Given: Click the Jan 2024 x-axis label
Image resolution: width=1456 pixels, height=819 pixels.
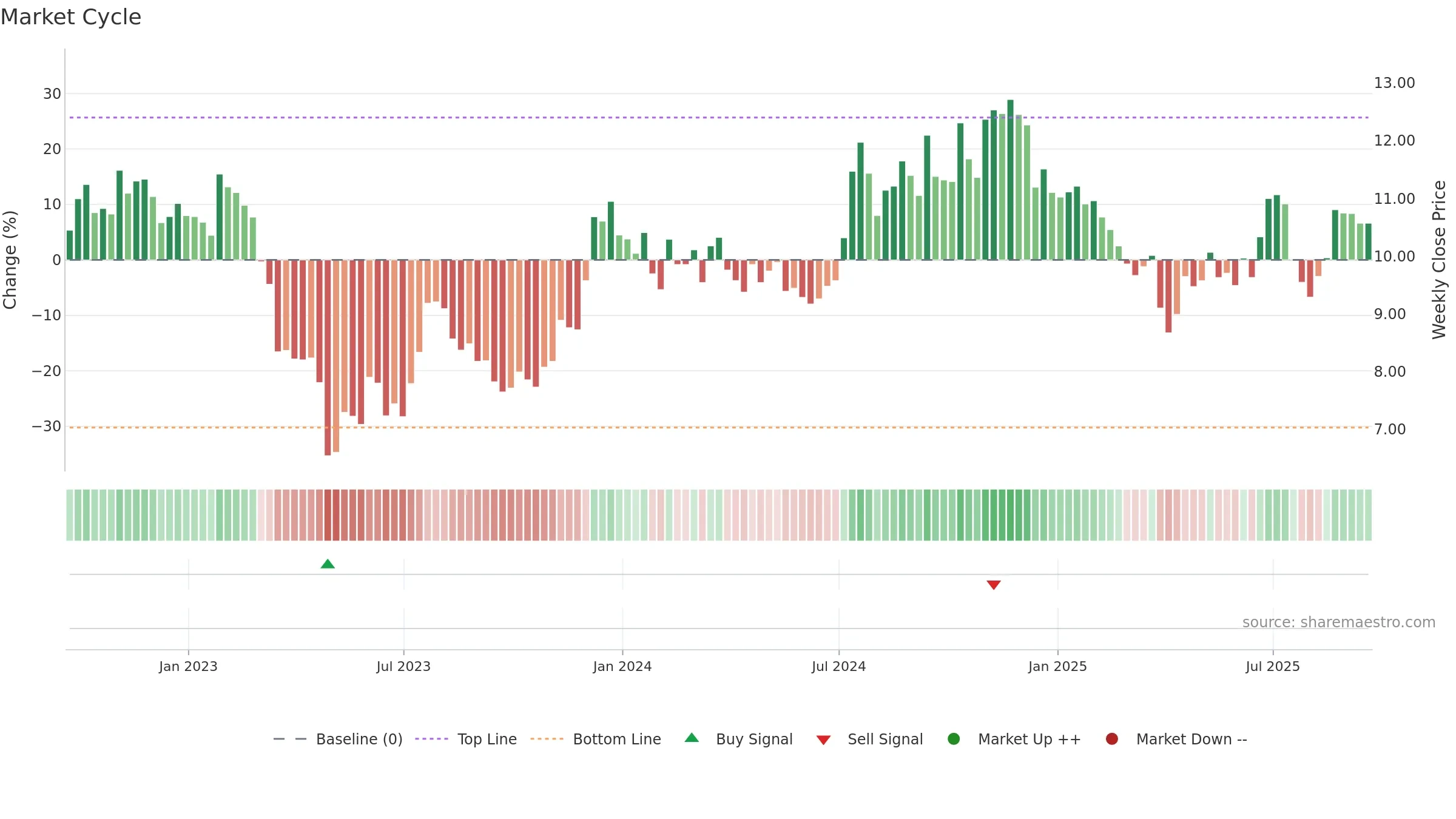Looking at the screenshot, I should [622, 667].
